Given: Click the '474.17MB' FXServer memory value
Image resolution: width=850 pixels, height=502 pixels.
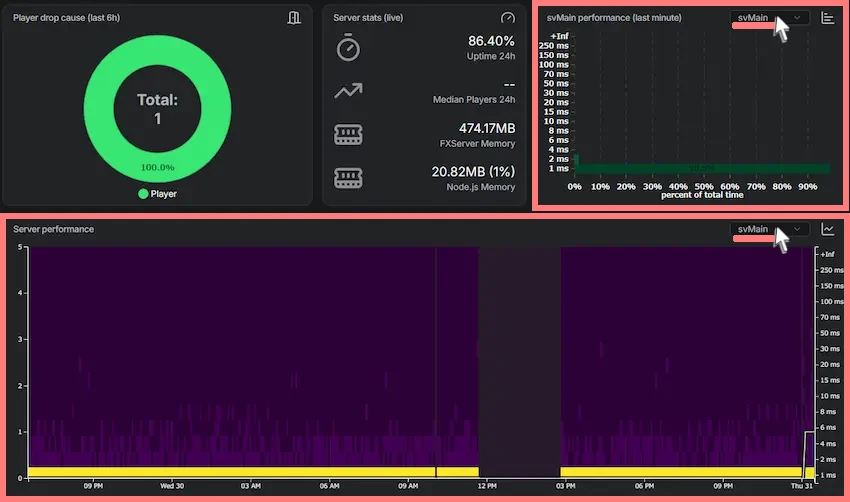Looking at the screenshot, I should (487, 128).
